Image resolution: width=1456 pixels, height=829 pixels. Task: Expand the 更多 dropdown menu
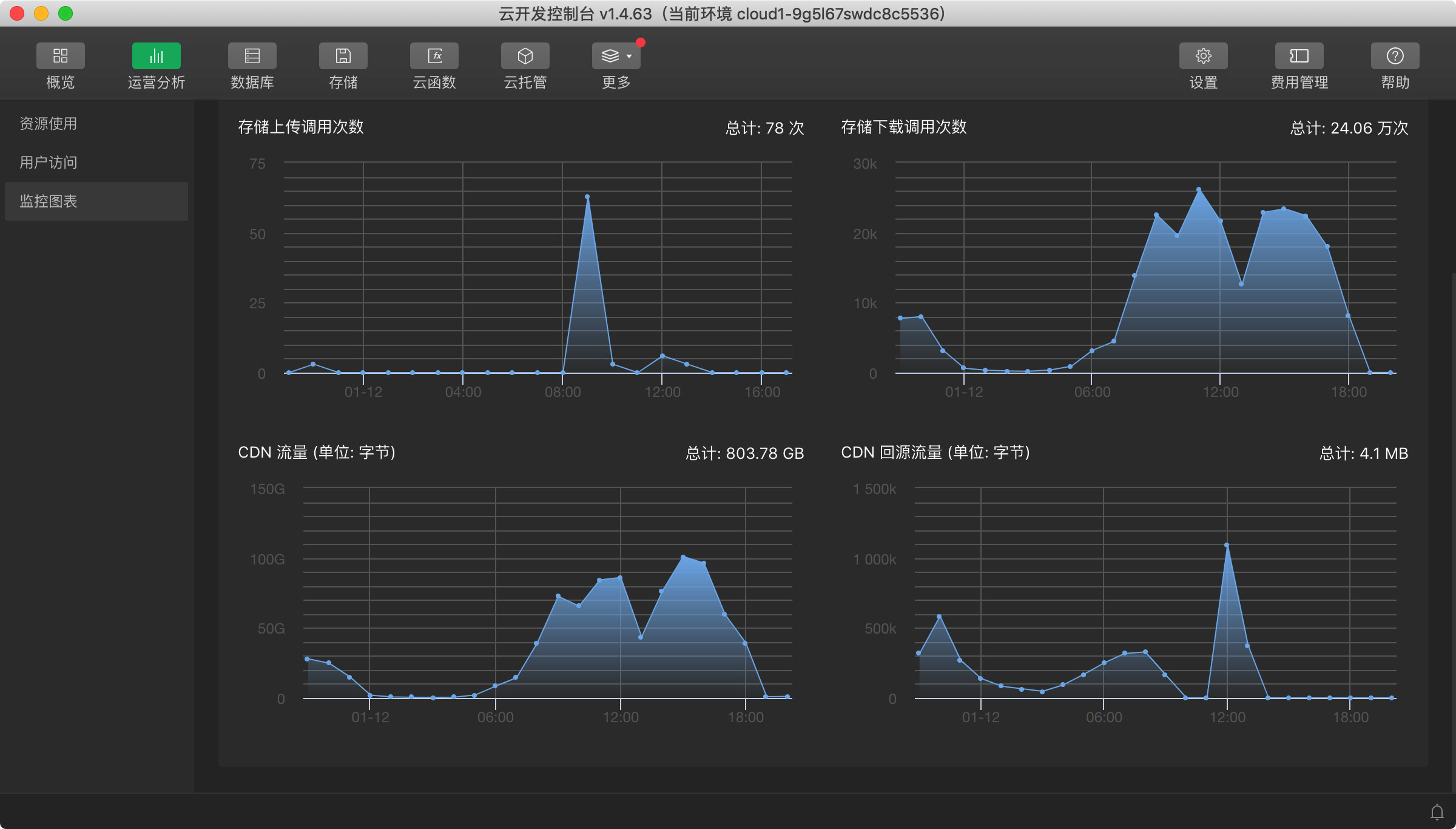pos(616,56)
